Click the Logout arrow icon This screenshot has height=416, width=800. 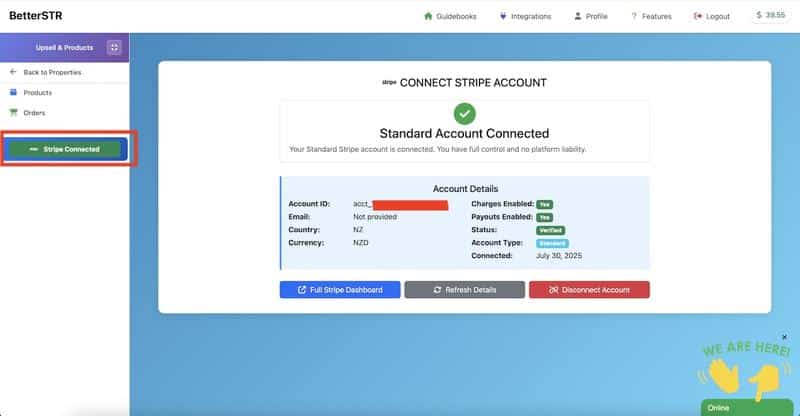pyautogui.click(x=697, y=16)
